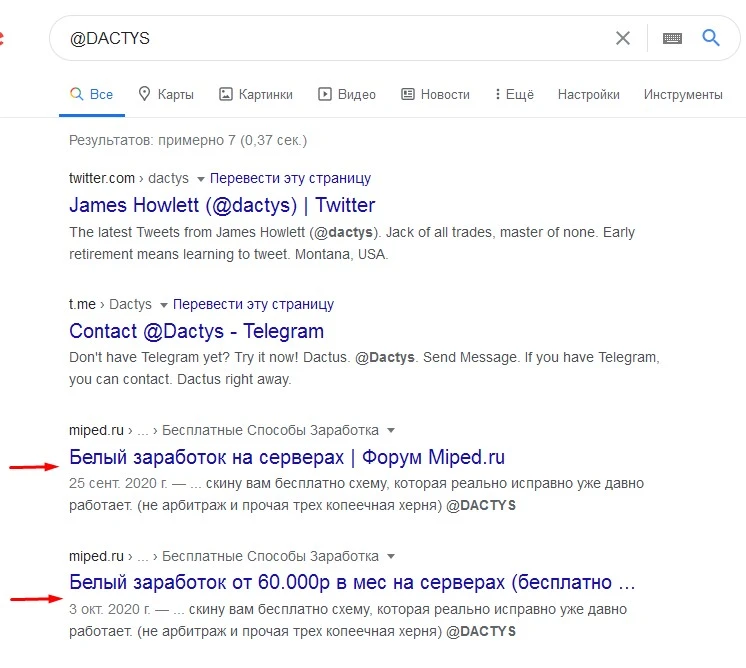Click the snippet dated 25 сент. 2020 г.
This screenshot has width=746, height=668.
(356, 494)
